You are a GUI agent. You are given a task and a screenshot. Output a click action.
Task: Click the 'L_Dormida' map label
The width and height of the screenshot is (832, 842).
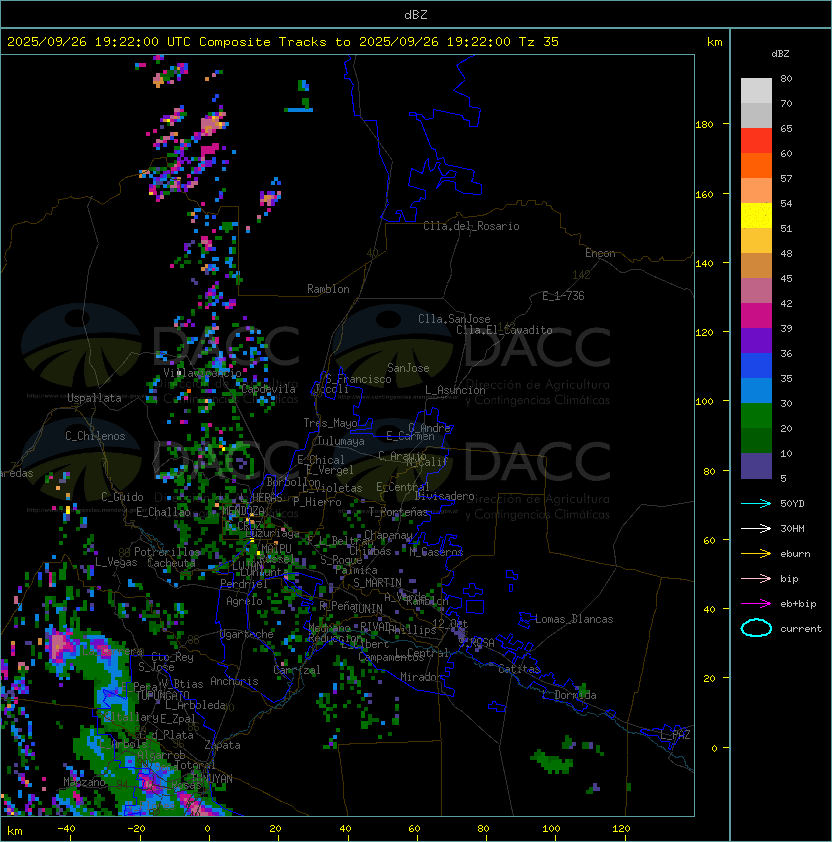pos(569,695)
